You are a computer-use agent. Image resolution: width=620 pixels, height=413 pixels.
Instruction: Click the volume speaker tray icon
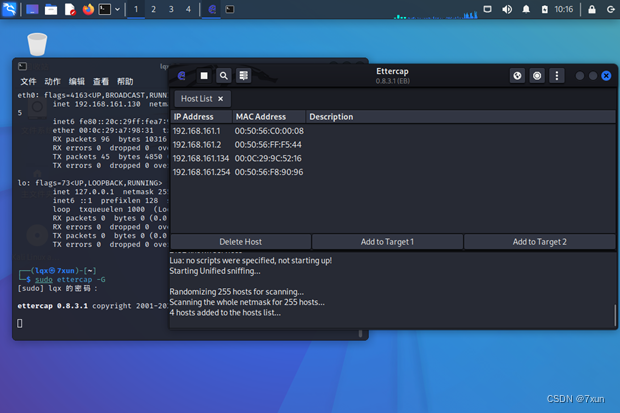[507, 9]
